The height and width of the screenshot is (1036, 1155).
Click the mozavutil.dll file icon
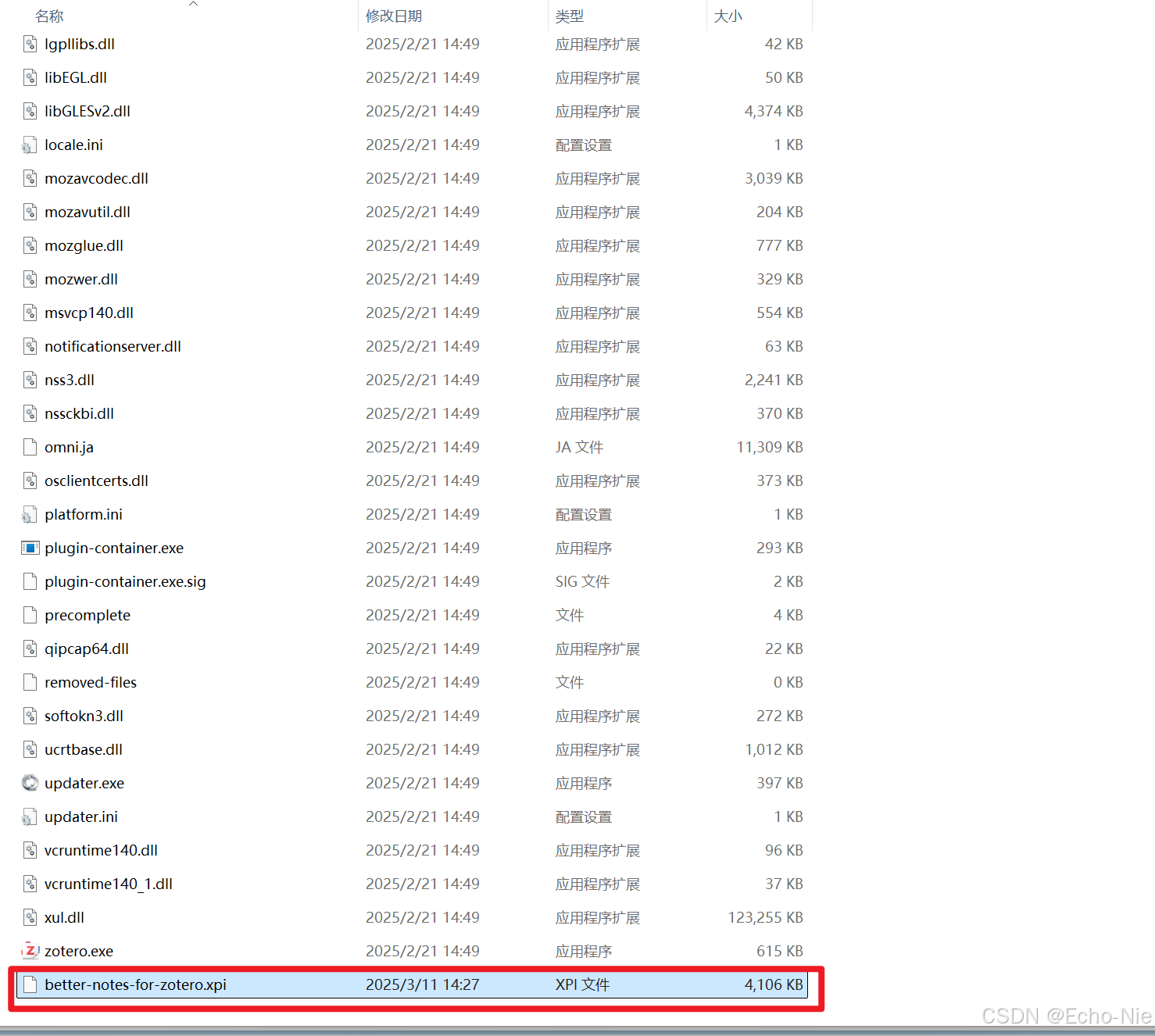click(x=30, y=212)
